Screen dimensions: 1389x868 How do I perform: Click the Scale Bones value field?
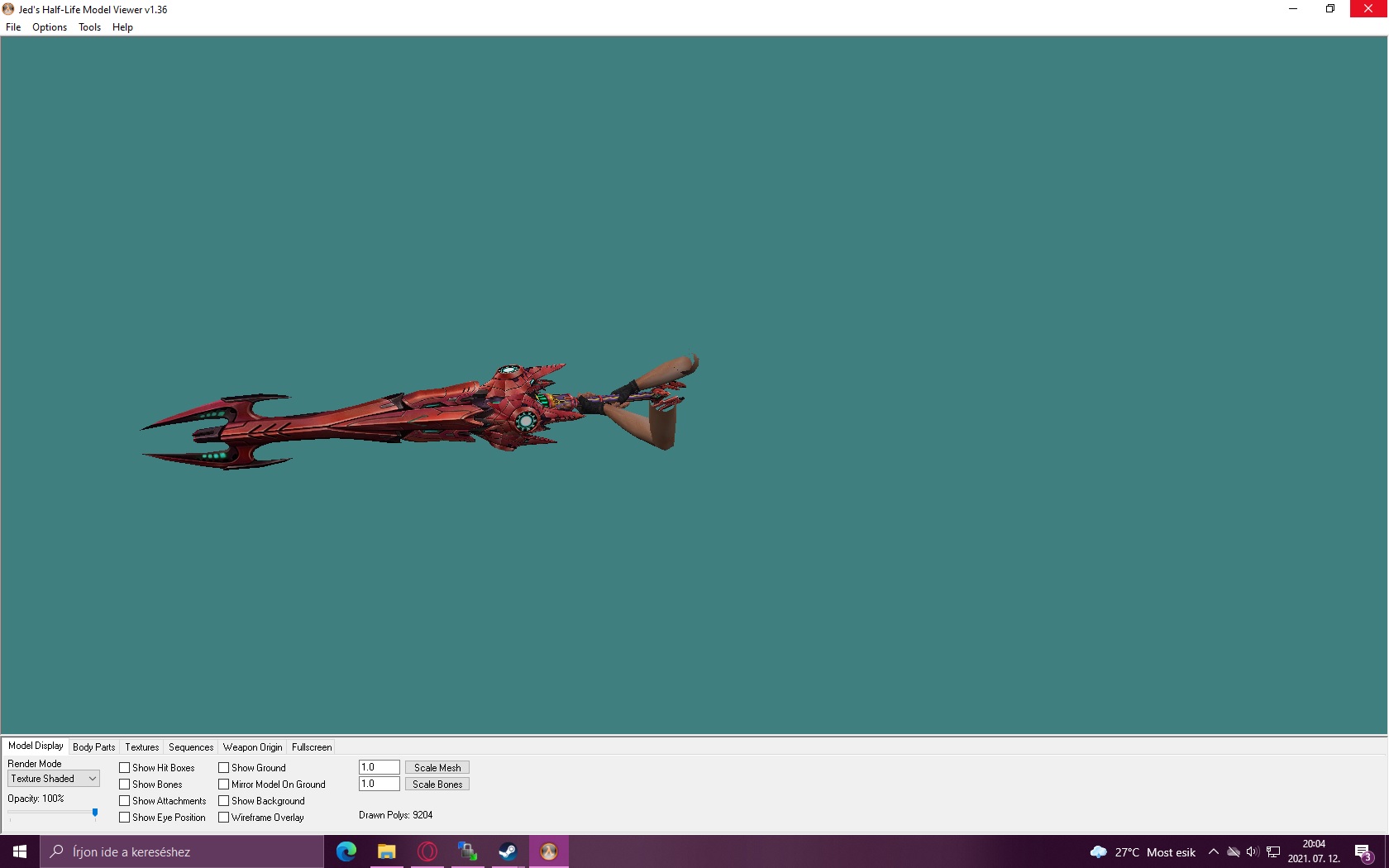(379, 784)
